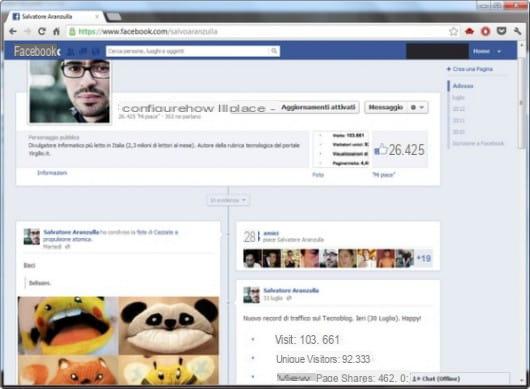
Task: Open the Chat (offline) bar
Action: (460, 379)
